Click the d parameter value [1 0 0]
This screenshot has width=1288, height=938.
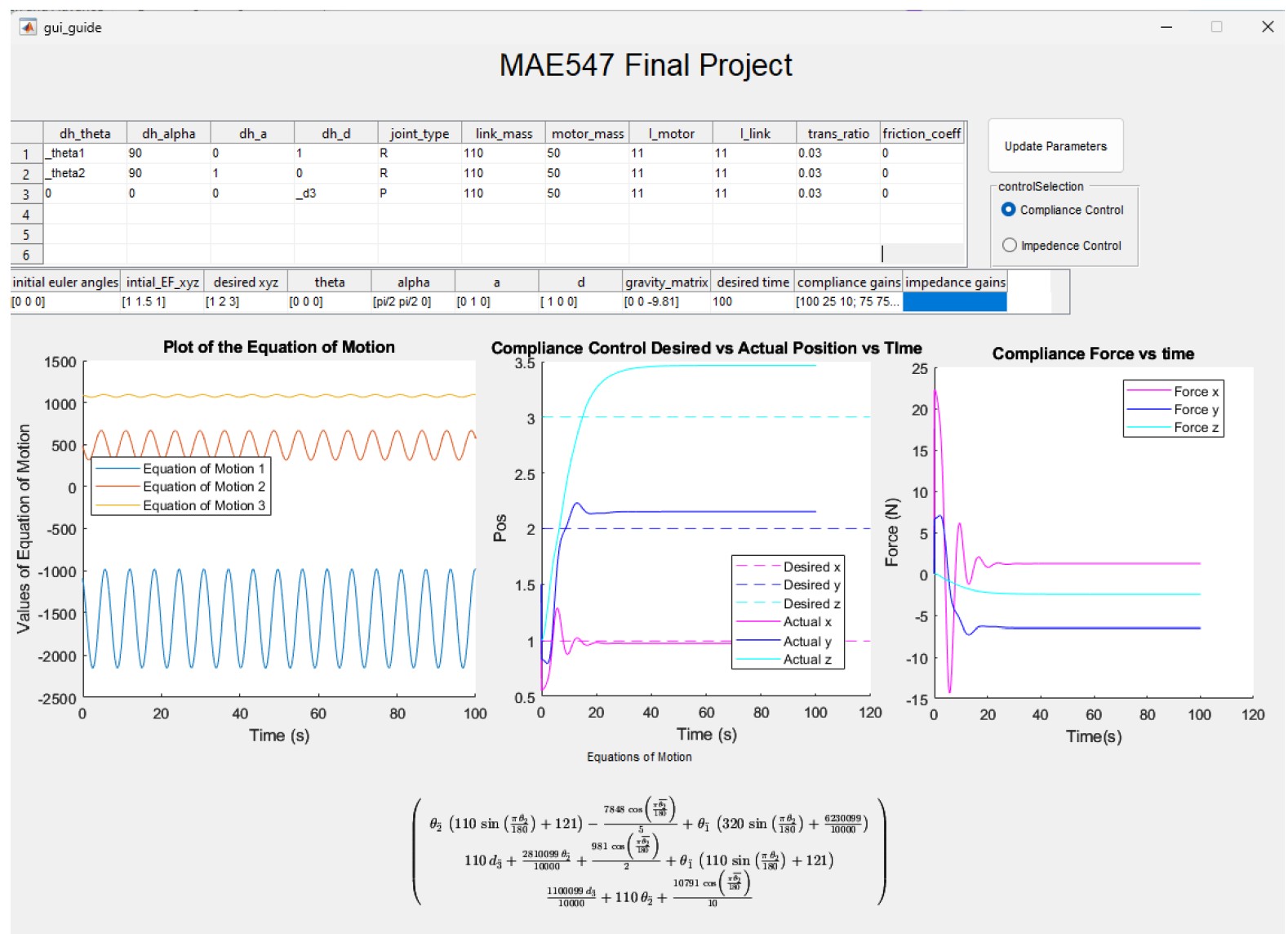point(580,302)
